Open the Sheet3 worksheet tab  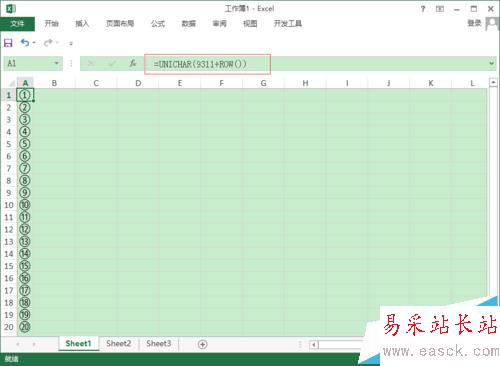point(159,343)
